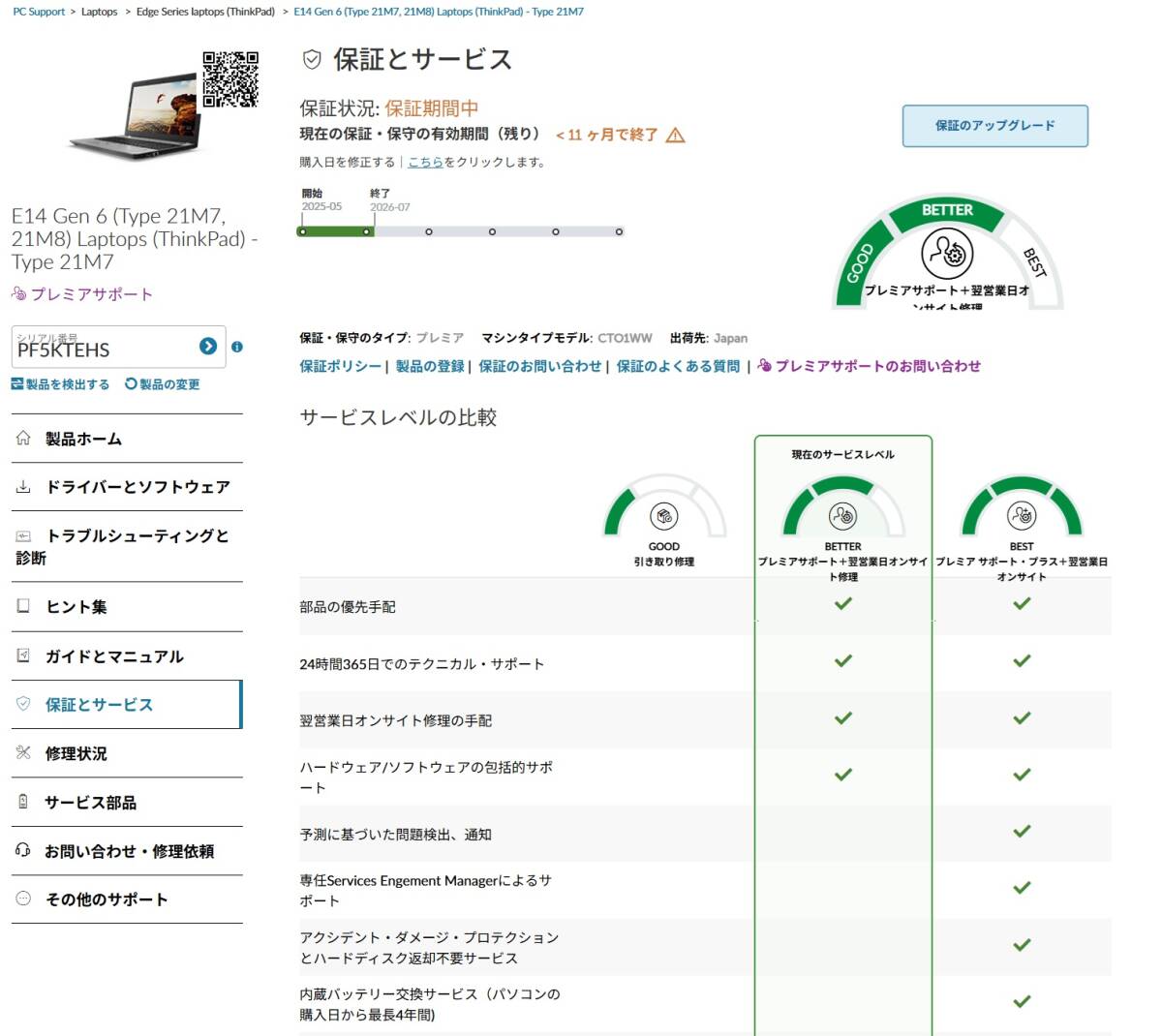
Task: Click the プレミアサポート link under product name
Action: click(x=82, y=294)
